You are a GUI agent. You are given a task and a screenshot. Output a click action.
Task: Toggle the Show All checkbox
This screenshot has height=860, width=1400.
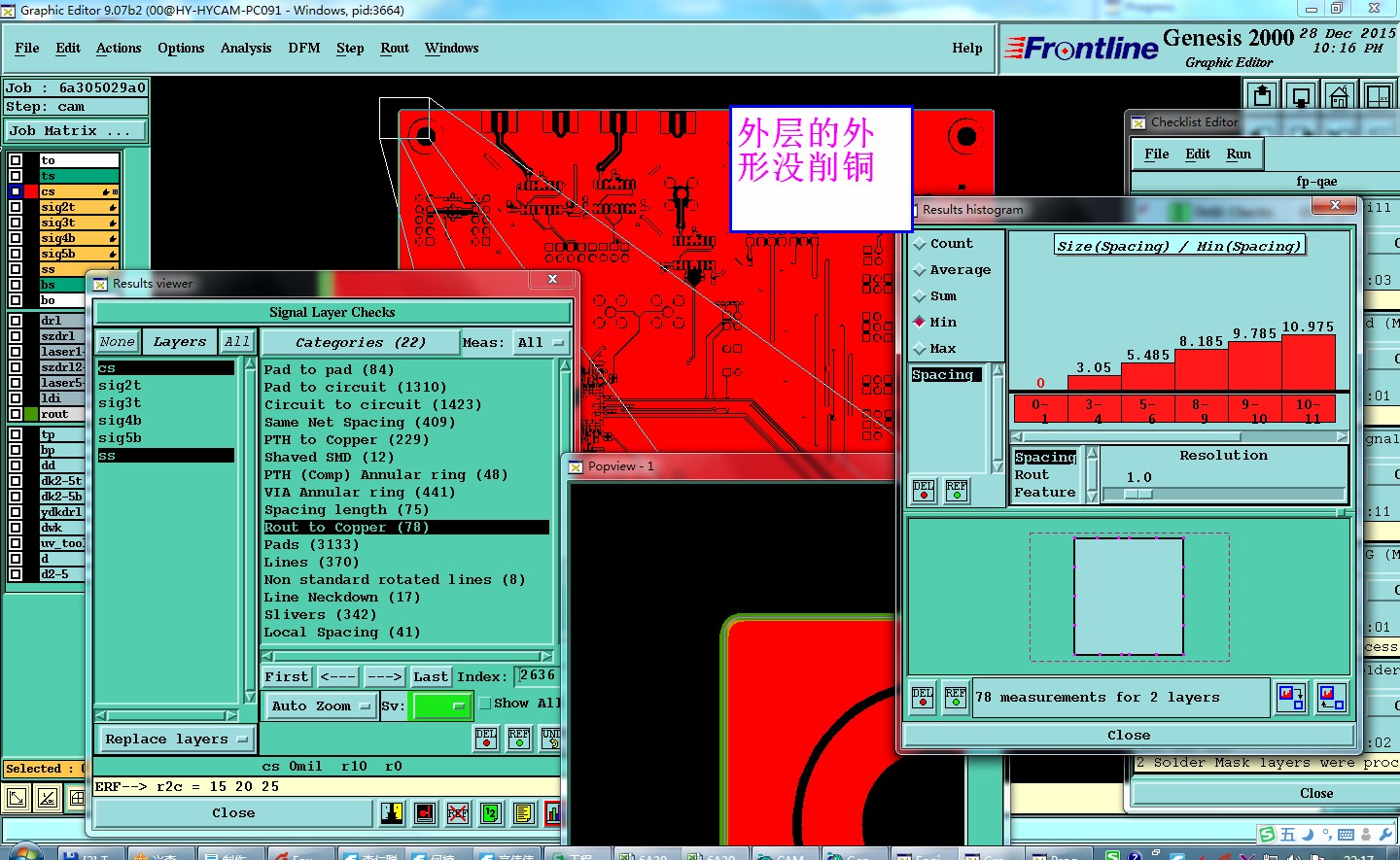tap(486, 704)
